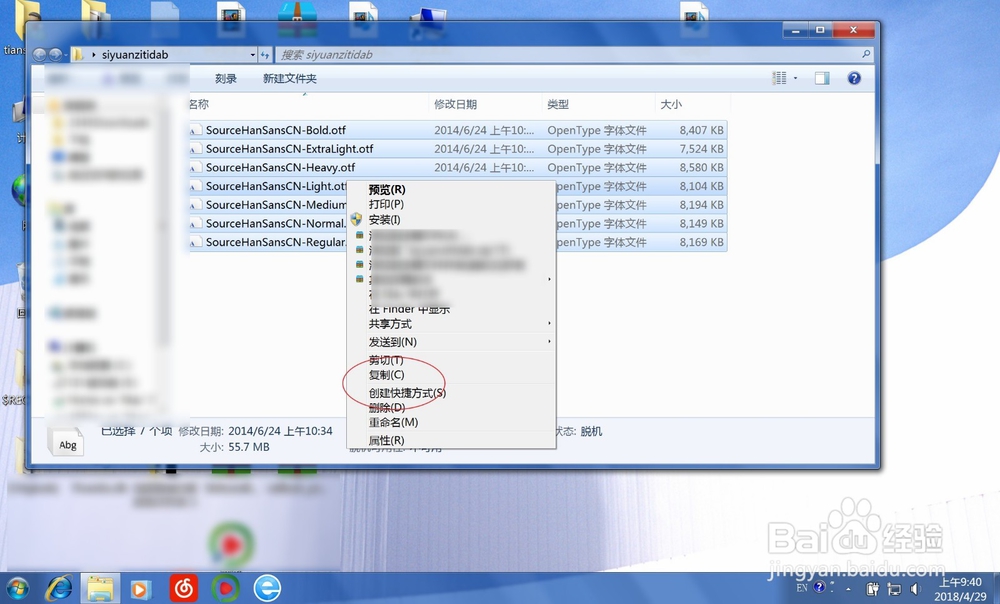
Task: Open Windows Start button
Action: point(17,588)
